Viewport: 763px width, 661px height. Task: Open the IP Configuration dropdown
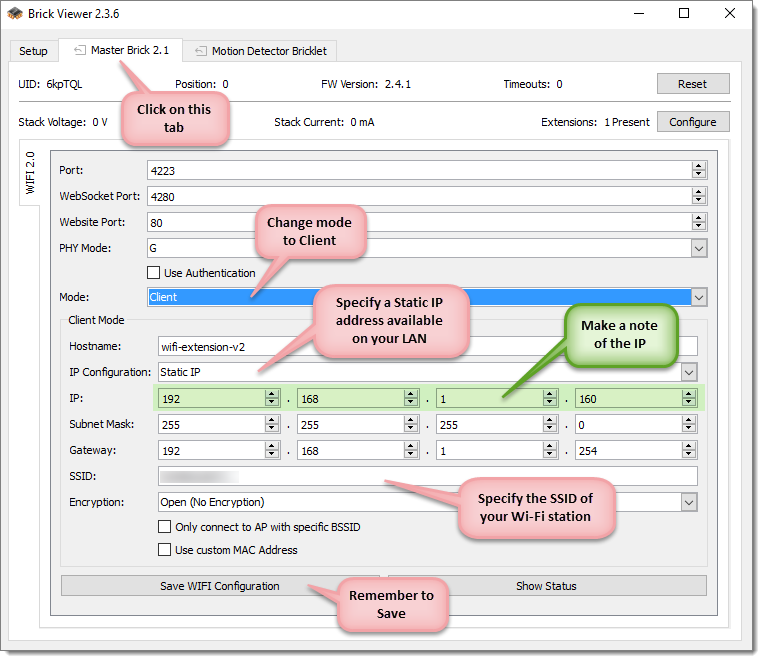[x=689, y=372]
